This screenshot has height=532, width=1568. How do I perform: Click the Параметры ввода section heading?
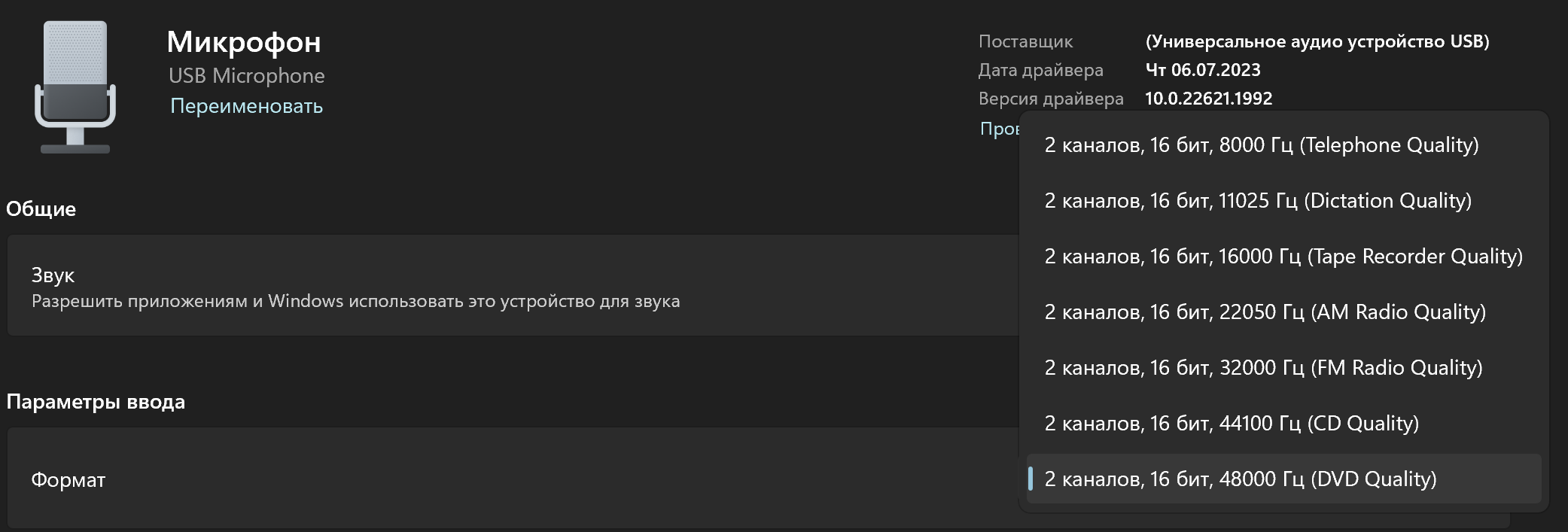[96, 402]
